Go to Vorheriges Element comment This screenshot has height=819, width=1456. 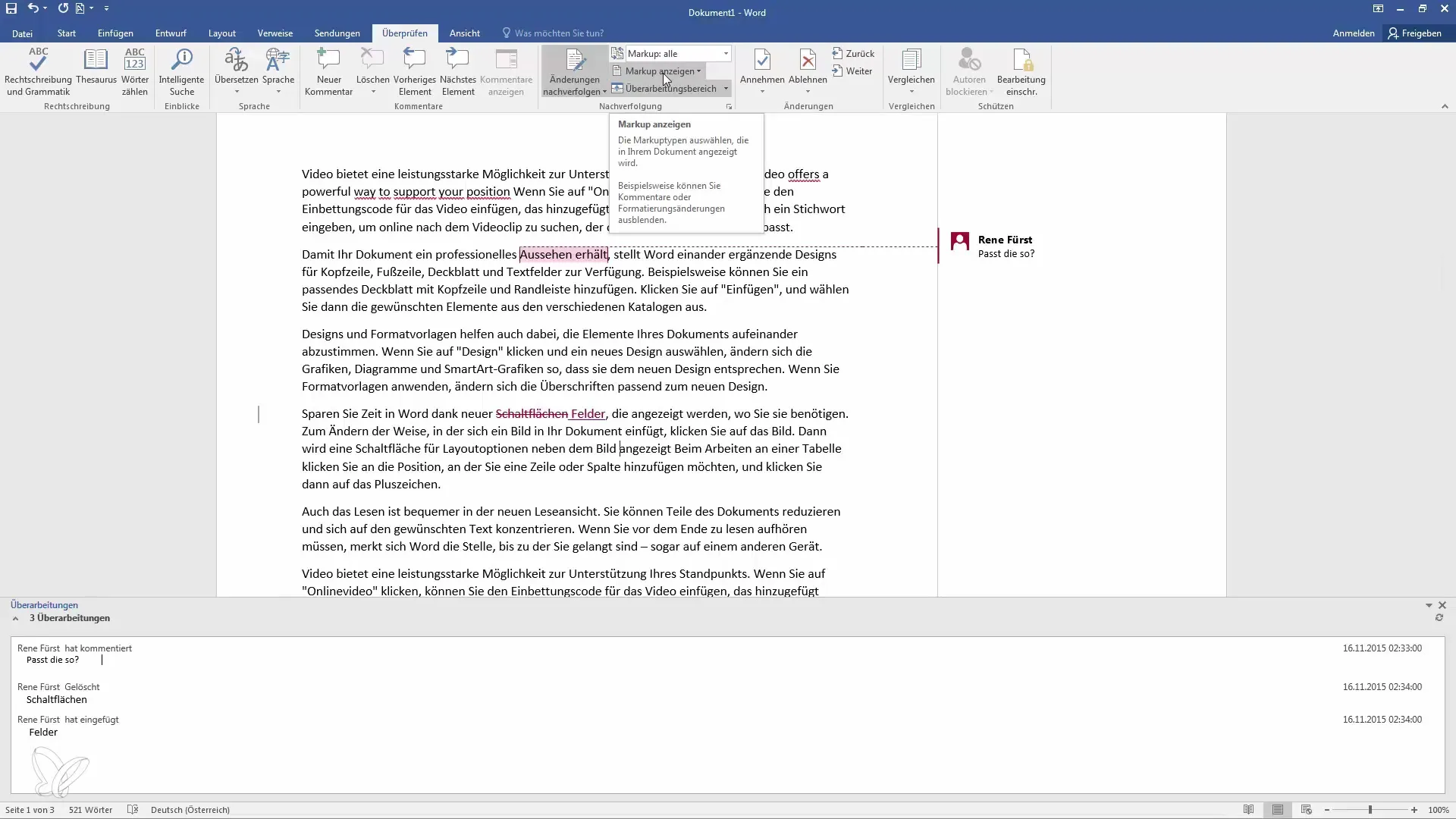pos(415,71)
